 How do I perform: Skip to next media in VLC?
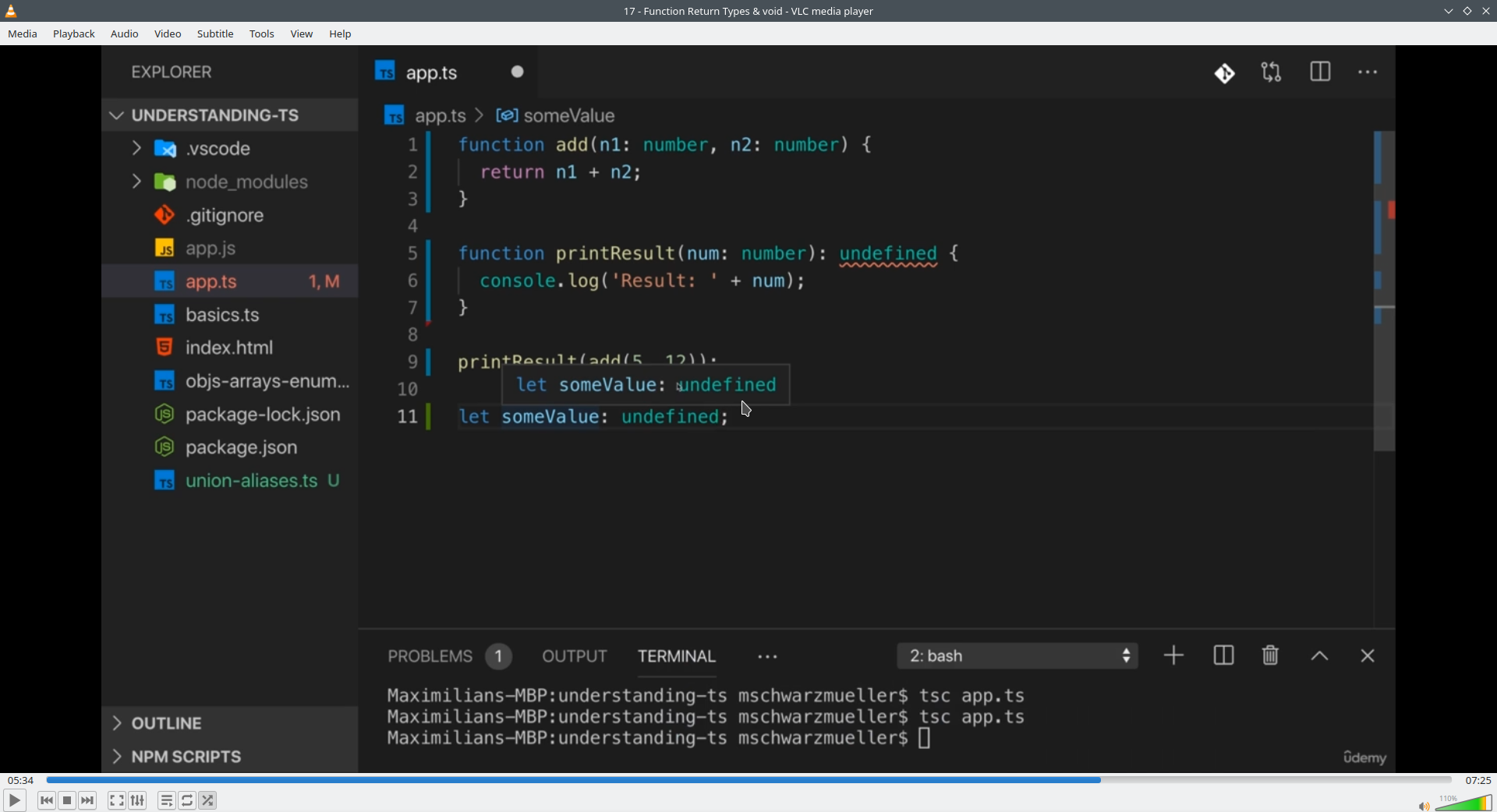(87, 800)
